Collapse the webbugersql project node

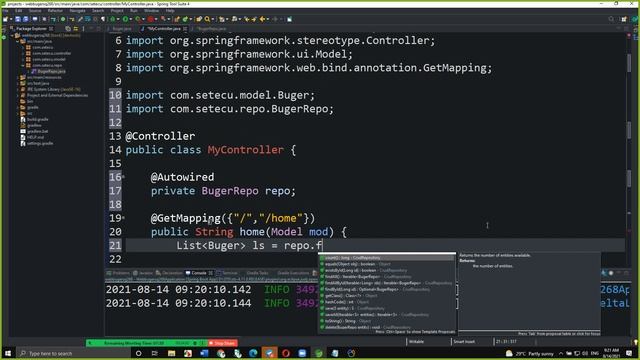(x=12, y=36)
